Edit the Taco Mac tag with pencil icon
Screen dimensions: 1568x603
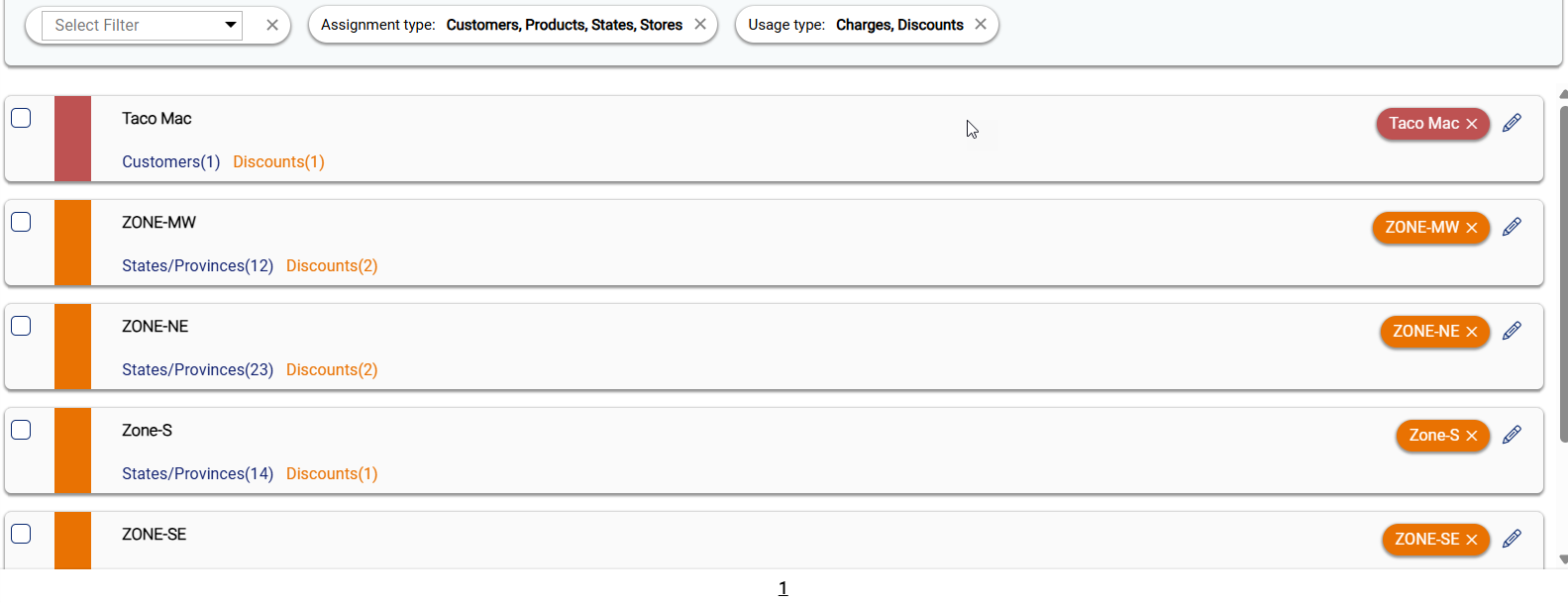point(1512,123)
